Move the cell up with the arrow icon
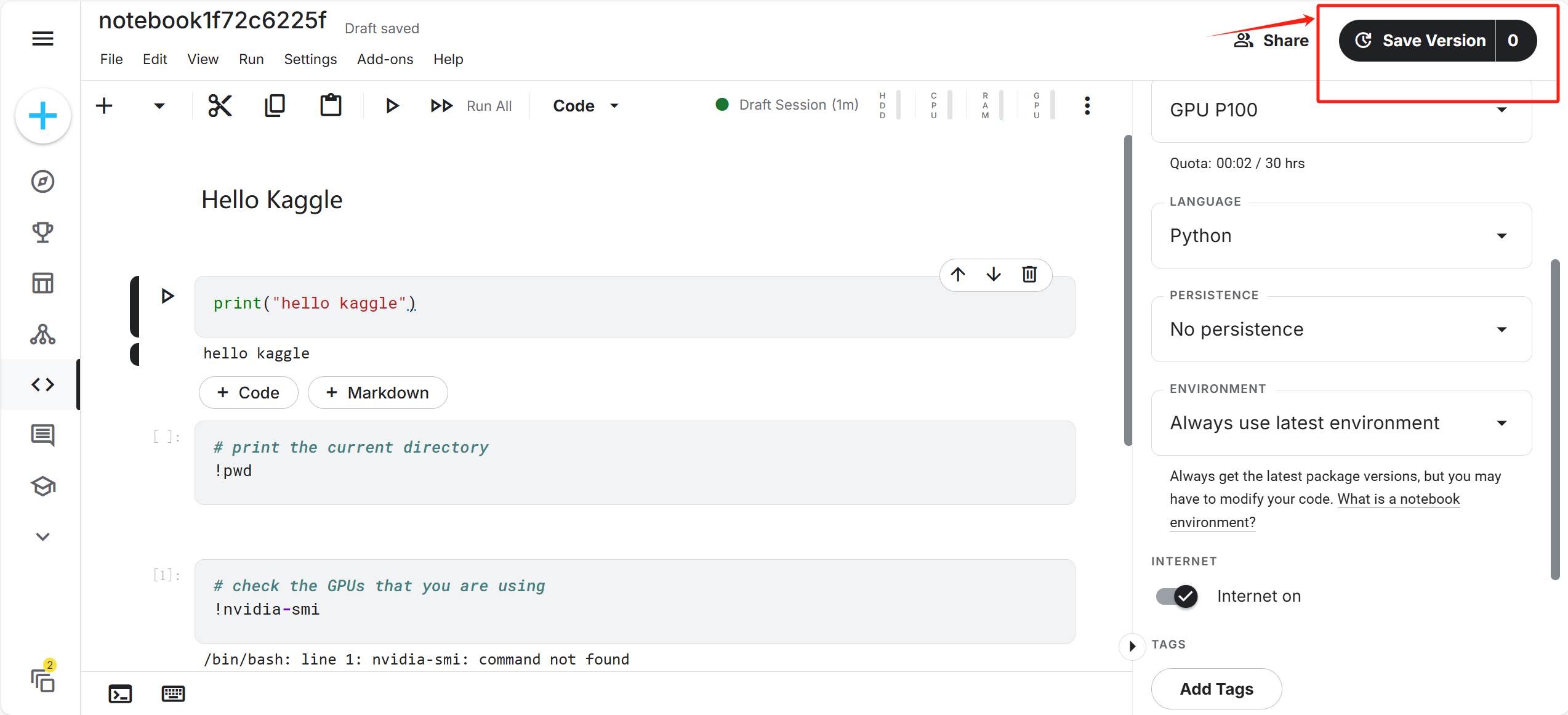1568x715 pixels. coord(958,274)
